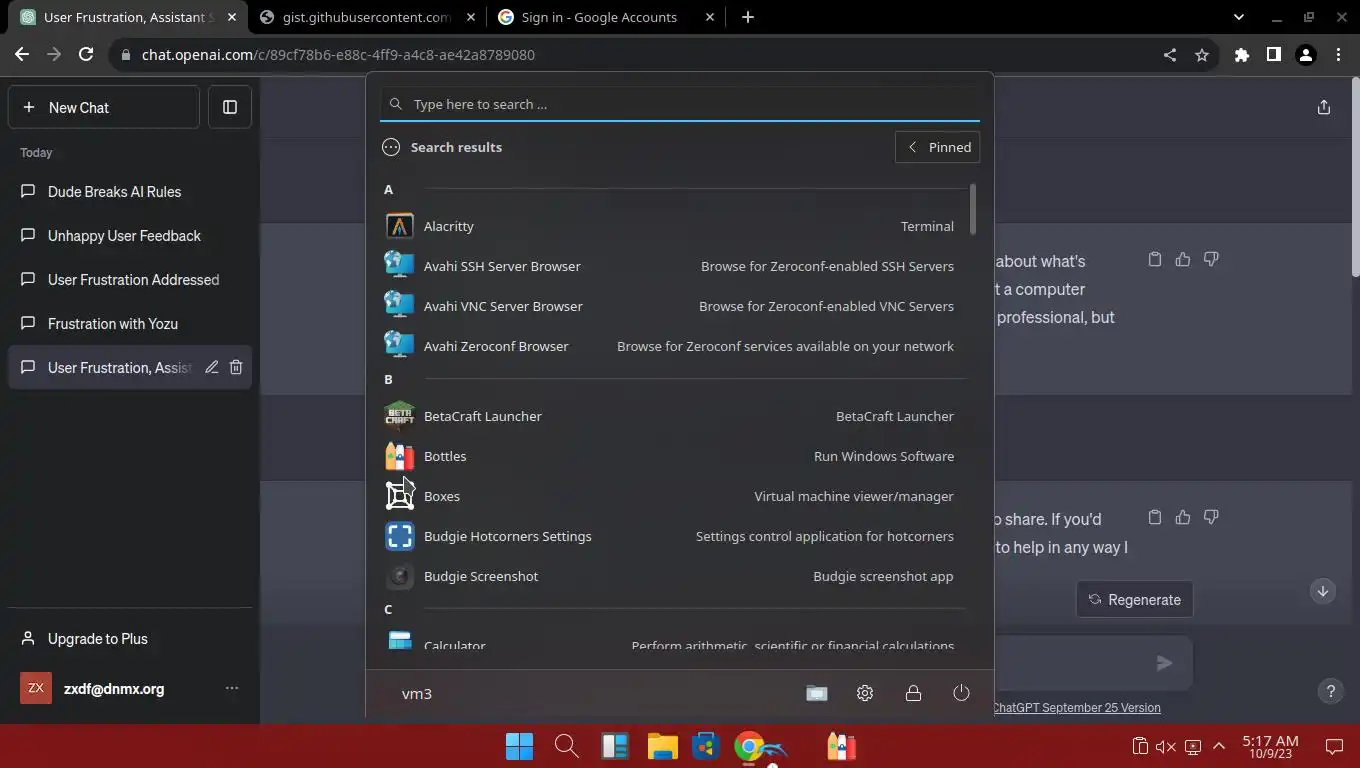
Task: Click scroll-to-bottom arrow in chat
Action: click(x=1322, y=591)
